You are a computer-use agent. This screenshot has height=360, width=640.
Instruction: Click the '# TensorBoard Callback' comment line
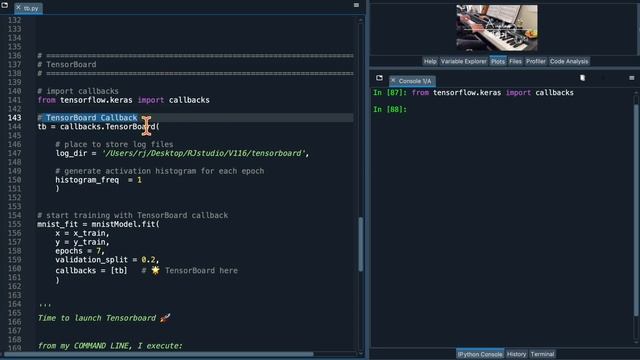87,118
